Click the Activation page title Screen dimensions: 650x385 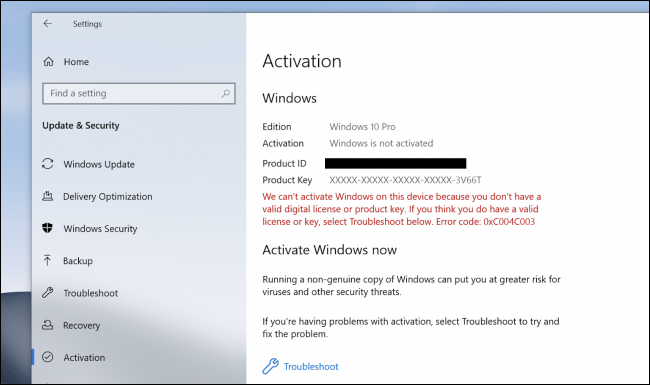302,61
